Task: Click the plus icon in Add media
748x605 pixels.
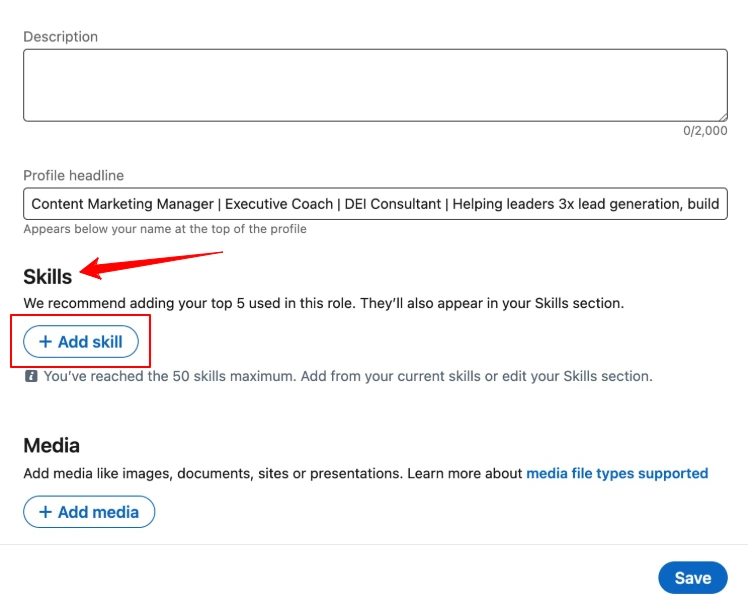Action: click(x=45, y=512)
